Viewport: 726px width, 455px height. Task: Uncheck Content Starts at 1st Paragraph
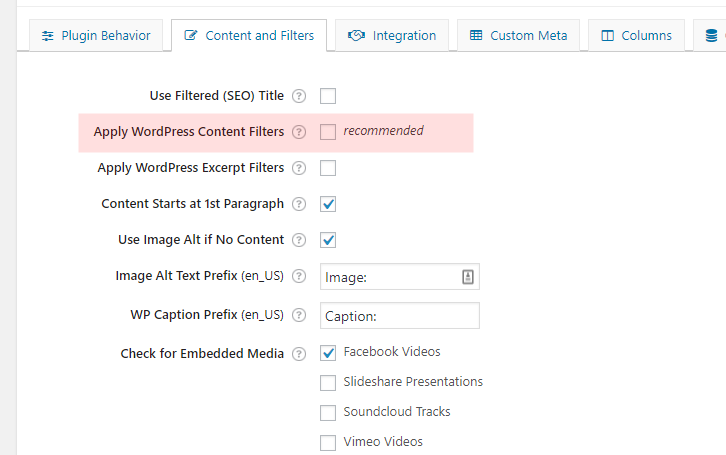(x=328, y=204)
